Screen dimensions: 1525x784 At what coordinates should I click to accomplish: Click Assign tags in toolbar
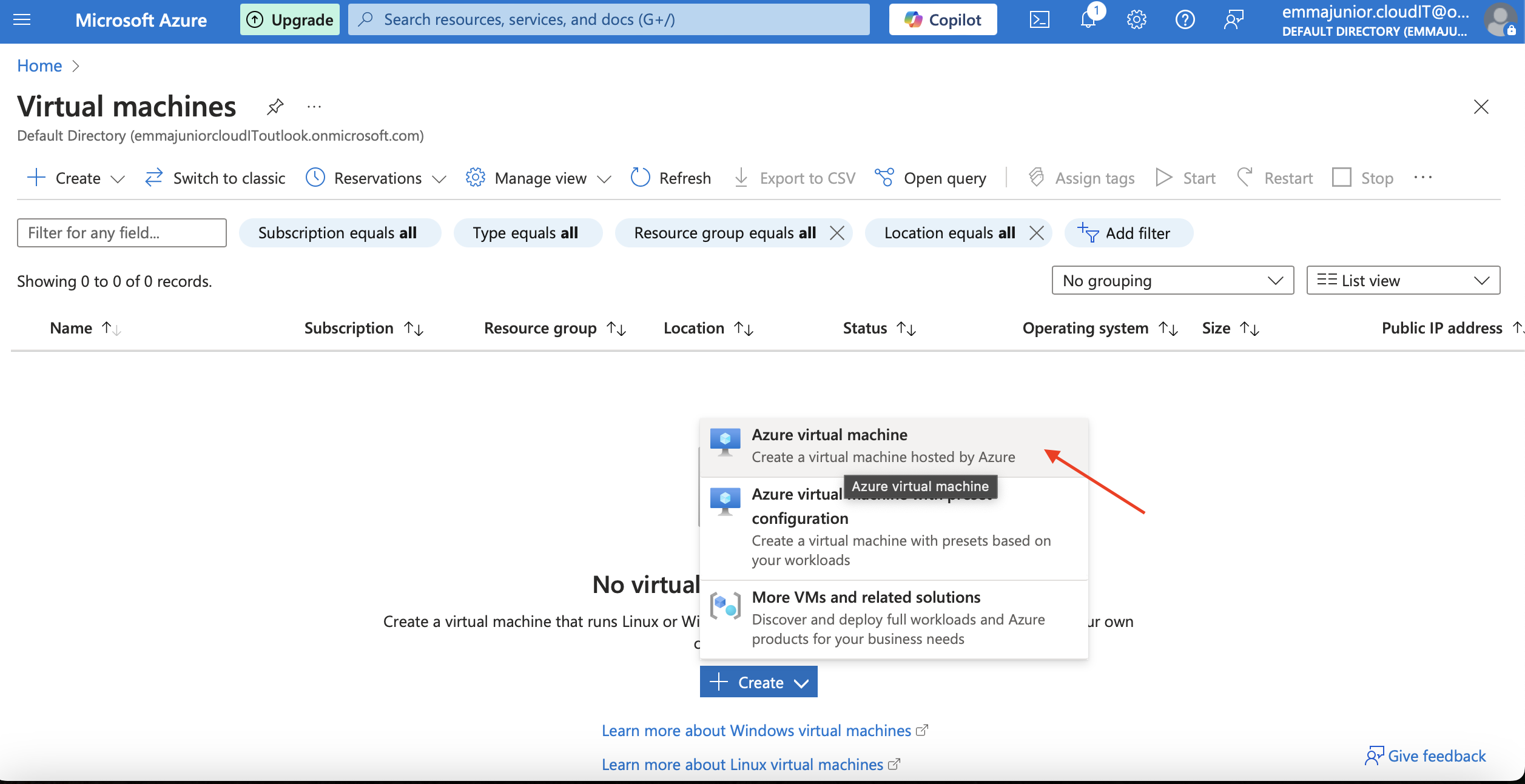1082,178
